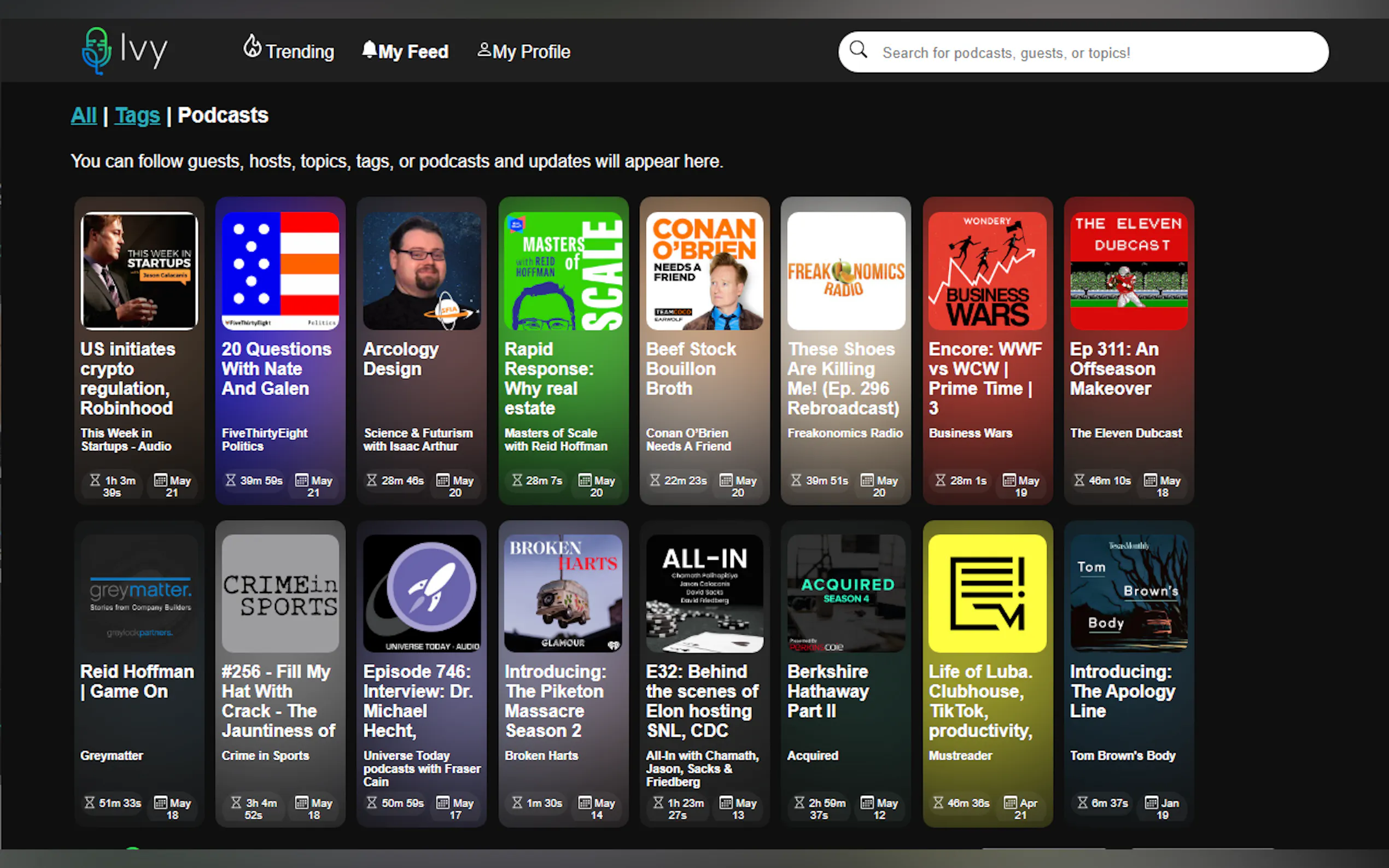Open the Trending menu item
This screenshot has width=1389, height=868.
point(299,52)
